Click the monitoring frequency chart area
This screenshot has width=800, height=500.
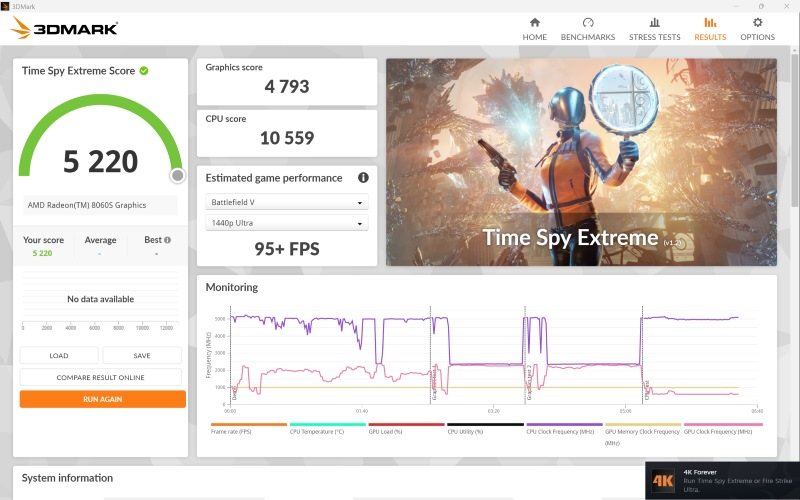tap(493, 357)
